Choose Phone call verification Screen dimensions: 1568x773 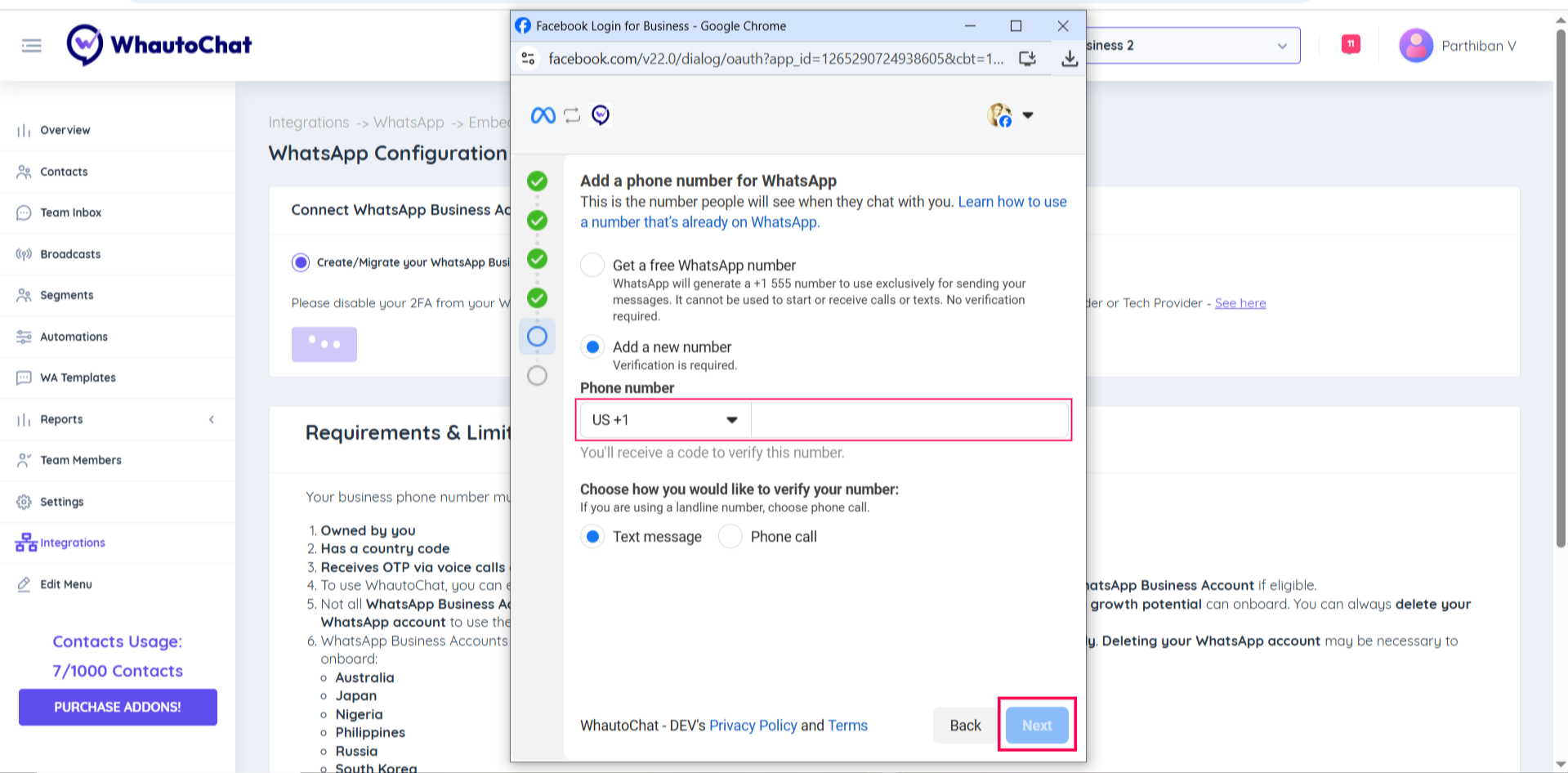coord(730,537)
